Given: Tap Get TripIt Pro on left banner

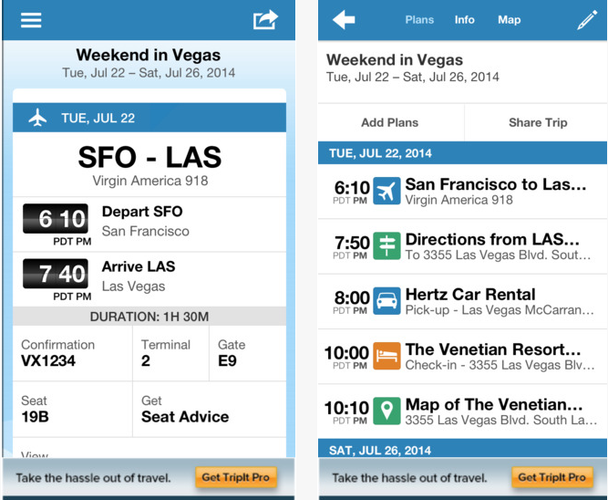Looking at the screenshot, I should tap(235, 478).
